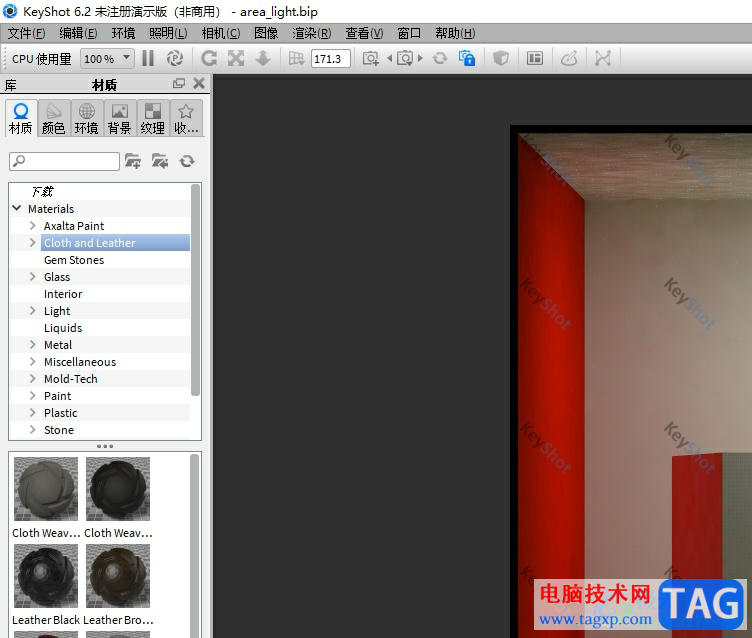The image size is (752, 638).
Task: Switch to the favorites star tab
Action: (186, 118)
